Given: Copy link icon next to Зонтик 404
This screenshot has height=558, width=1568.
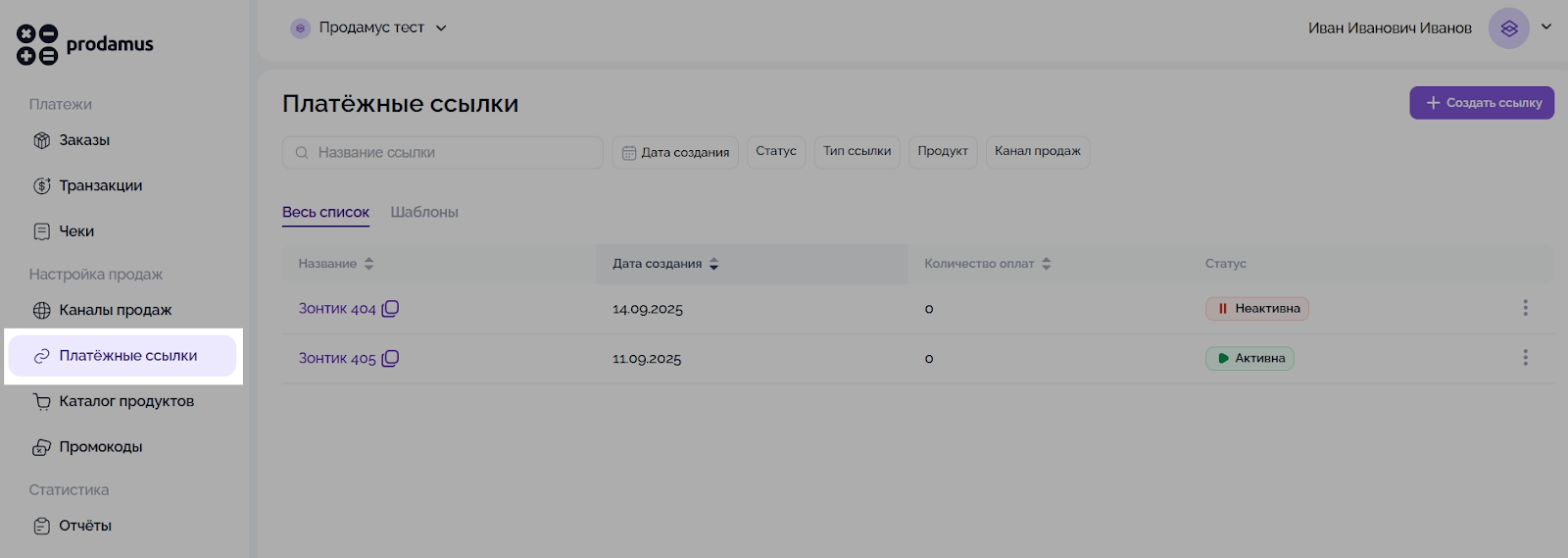Looking at the screenshot, I should (x=390, y=309).
